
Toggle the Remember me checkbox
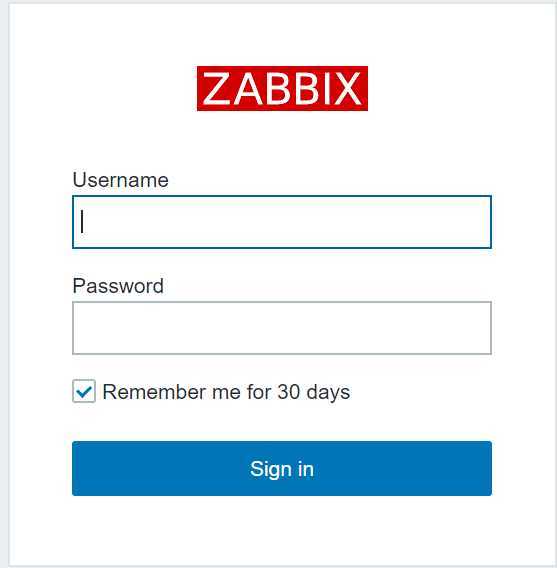pyautogui.click(x=84, y=391)
